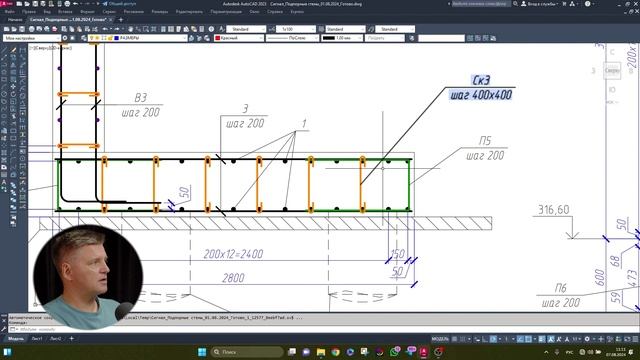Open the Файл menu
The width and height of the screenshot is (640, 360).
tap(10, 12)
